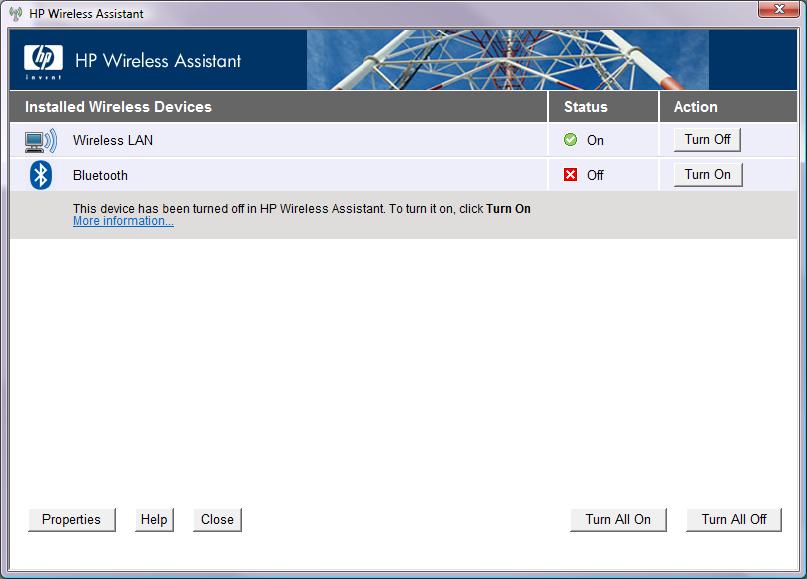Turn all wireless devices off

pos(734,519)
